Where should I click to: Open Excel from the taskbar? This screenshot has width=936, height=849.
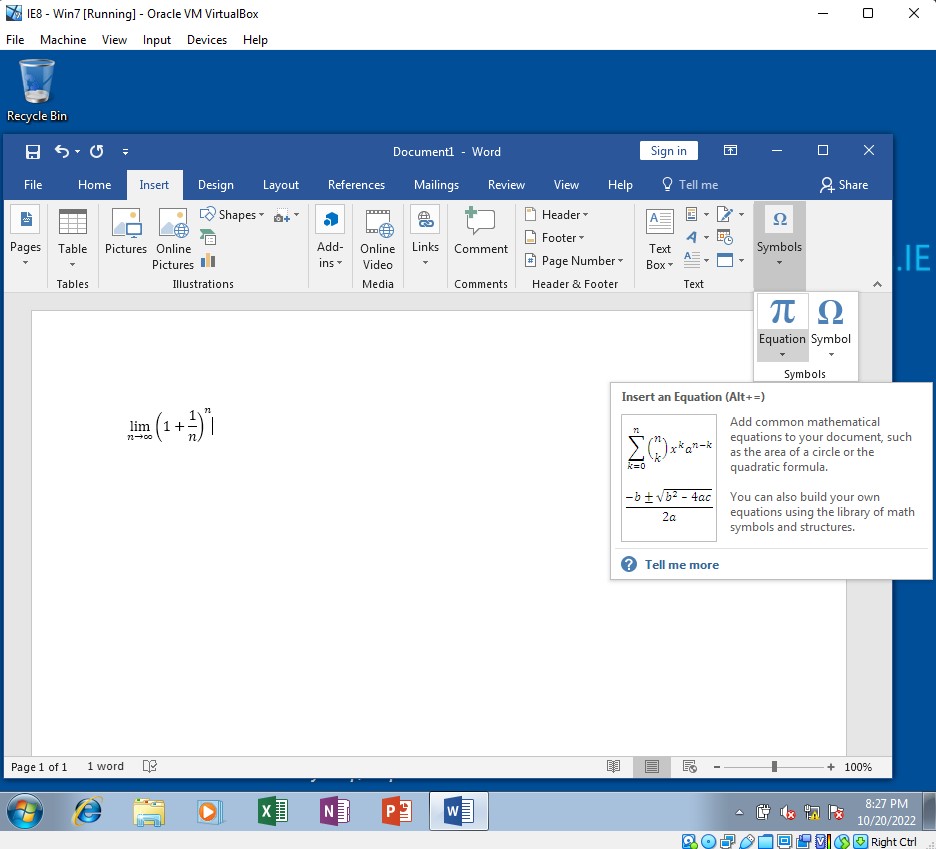pos(273,812)
